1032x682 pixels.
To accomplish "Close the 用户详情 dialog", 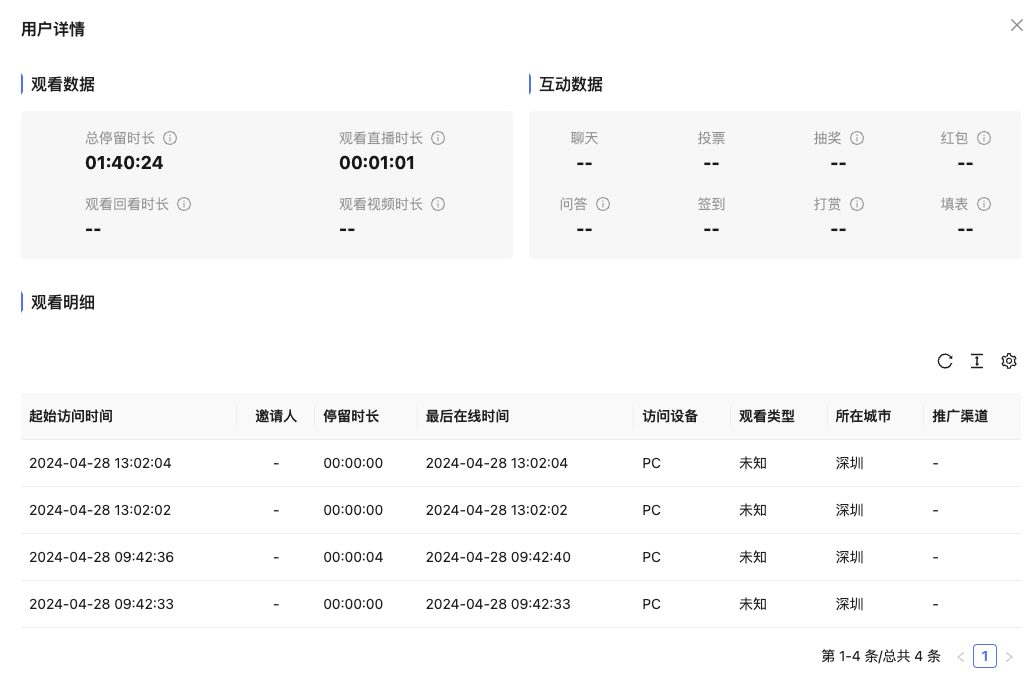I will (1017, 25).
